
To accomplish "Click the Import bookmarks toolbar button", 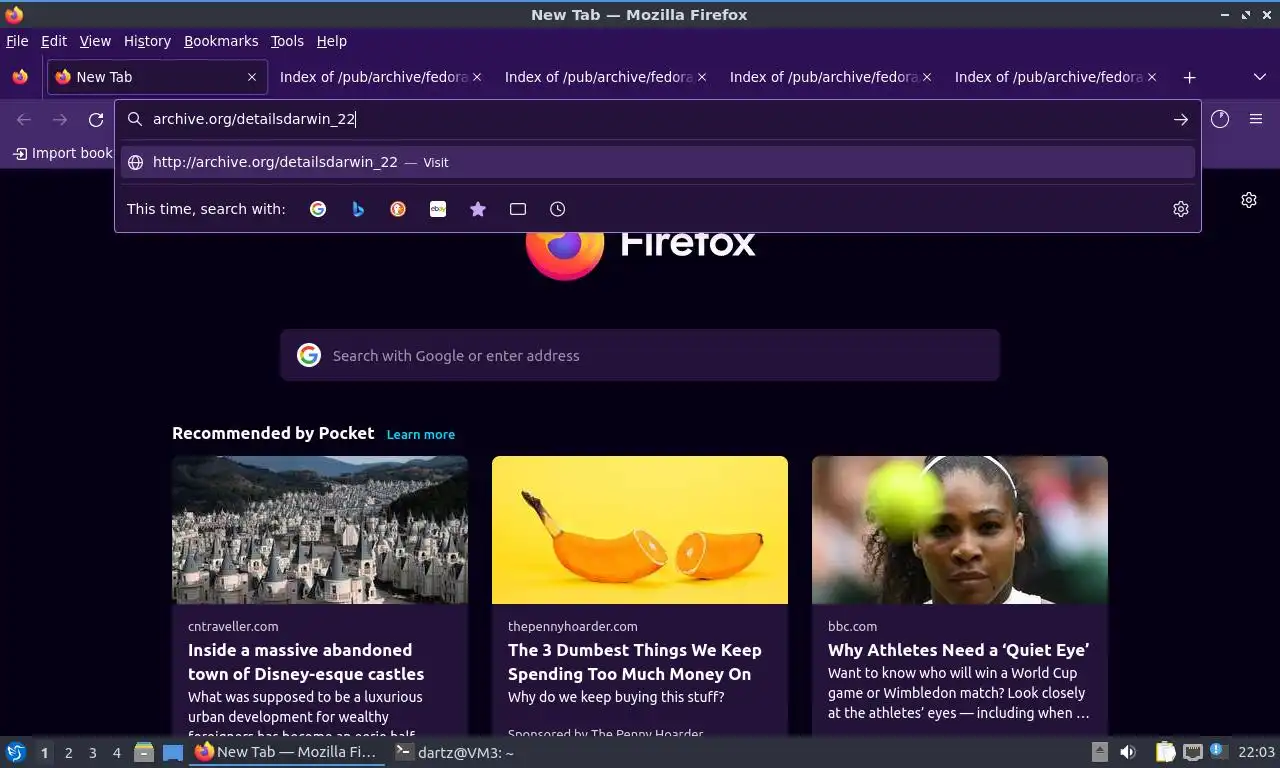I will pos(63,153).
